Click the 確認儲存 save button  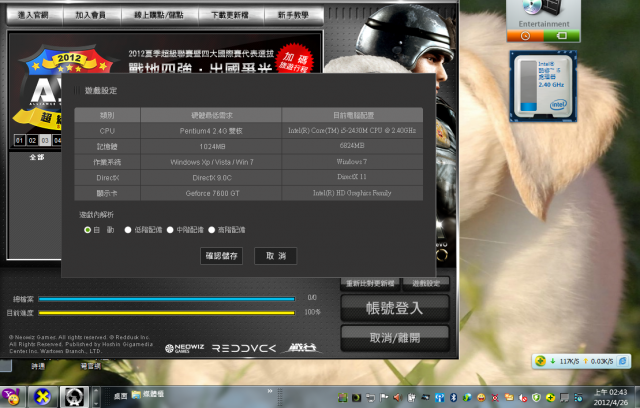point(221,256)
